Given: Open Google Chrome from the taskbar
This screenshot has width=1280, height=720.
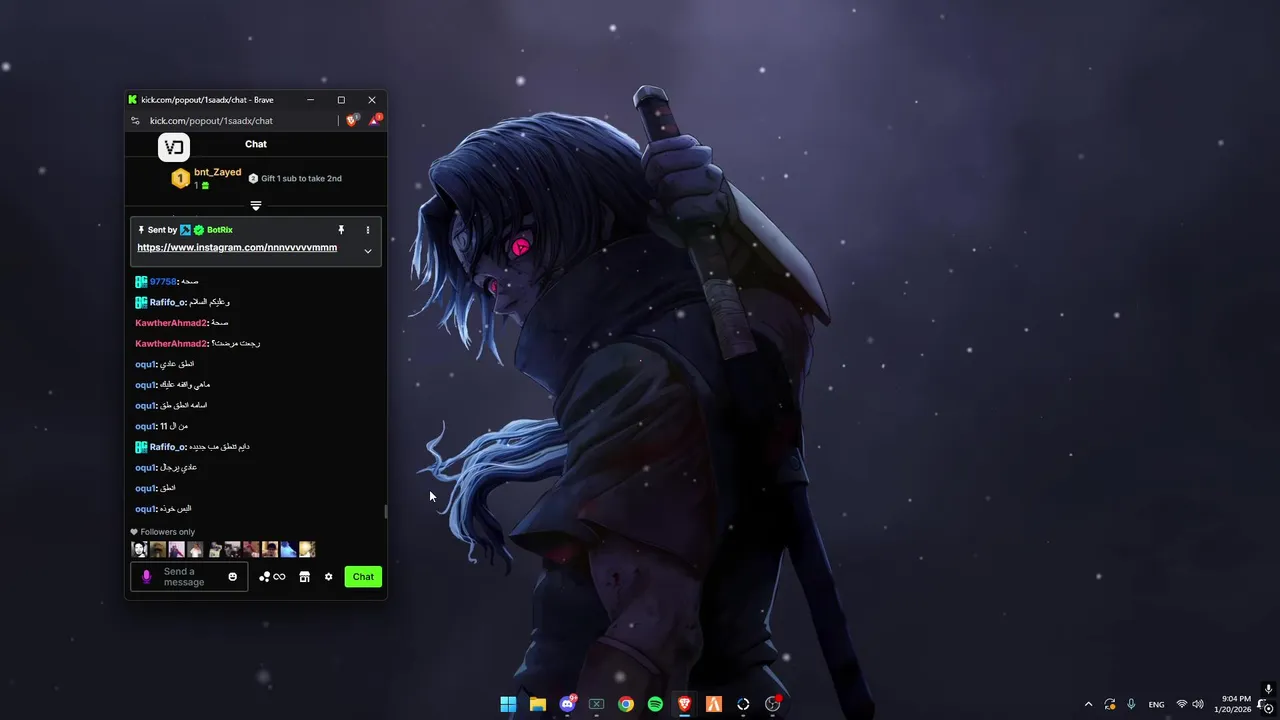Looking at the screenshot, I should pos(625,704).
